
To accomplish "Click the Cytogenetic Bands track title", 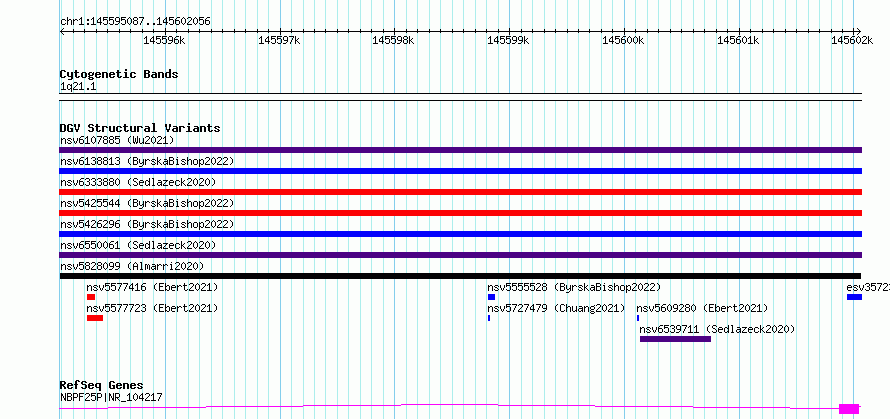I will pos(119,74).
